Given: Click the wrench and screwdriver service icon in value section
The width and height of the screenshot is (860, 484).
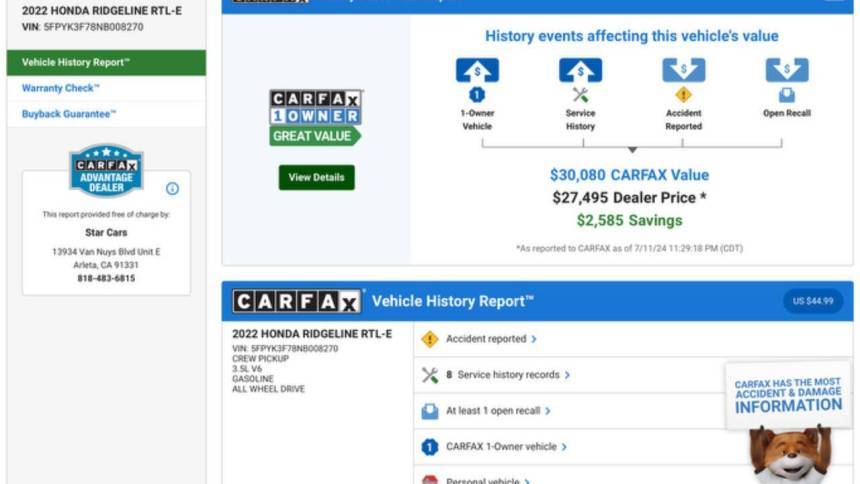Looking at the screenshot, I should point(580,95).
